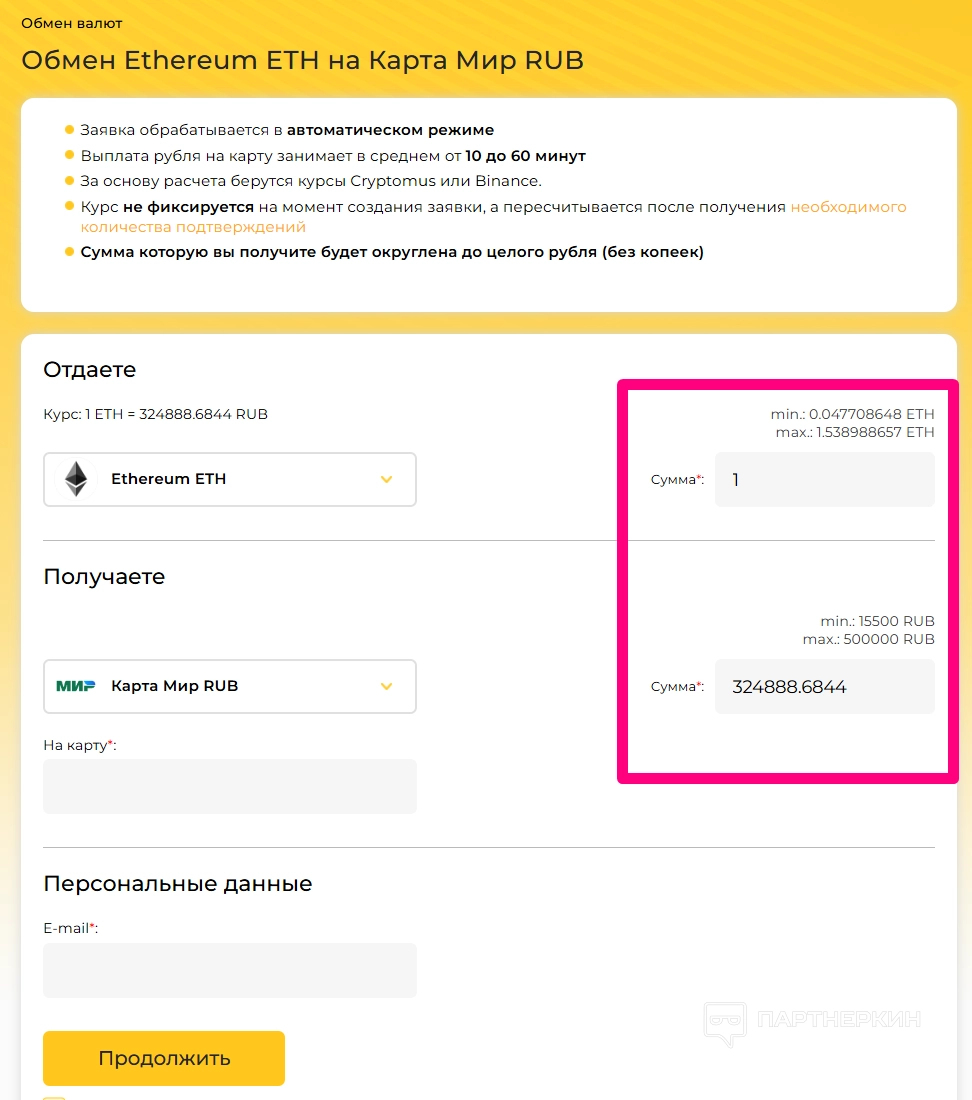Screen dimensions: 972x1100
Task: Click the автоматическом режиме bullet line
Action: click(x=287, y=130)
